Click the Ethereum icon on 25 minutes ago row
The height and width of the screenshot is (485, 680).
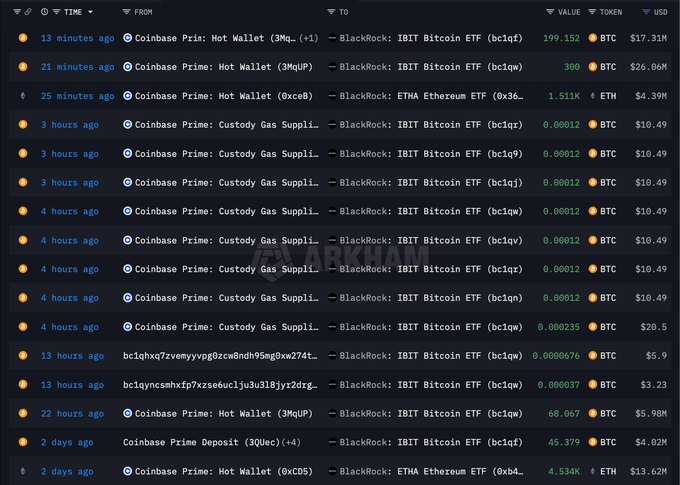pos(23,96)
